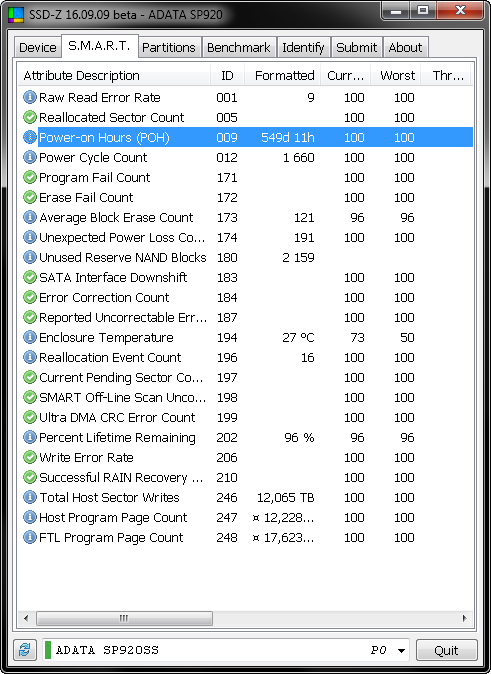
Task: Click the green check icon beside Reallocated Sector Count
Action: pyautogui.click(x=30, y=117)
